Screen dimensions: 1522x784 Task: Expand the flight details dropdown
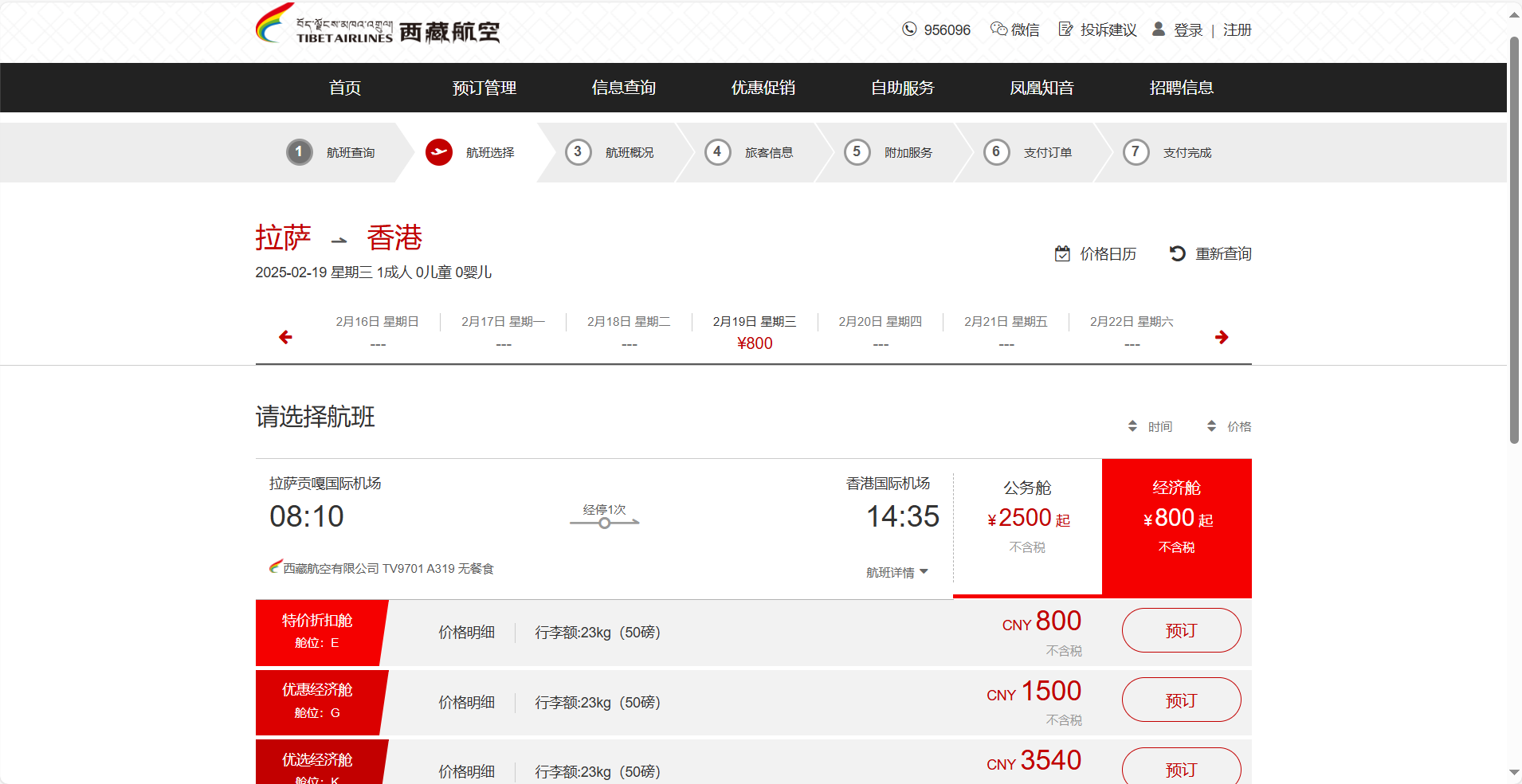click(x=897, y=572)
